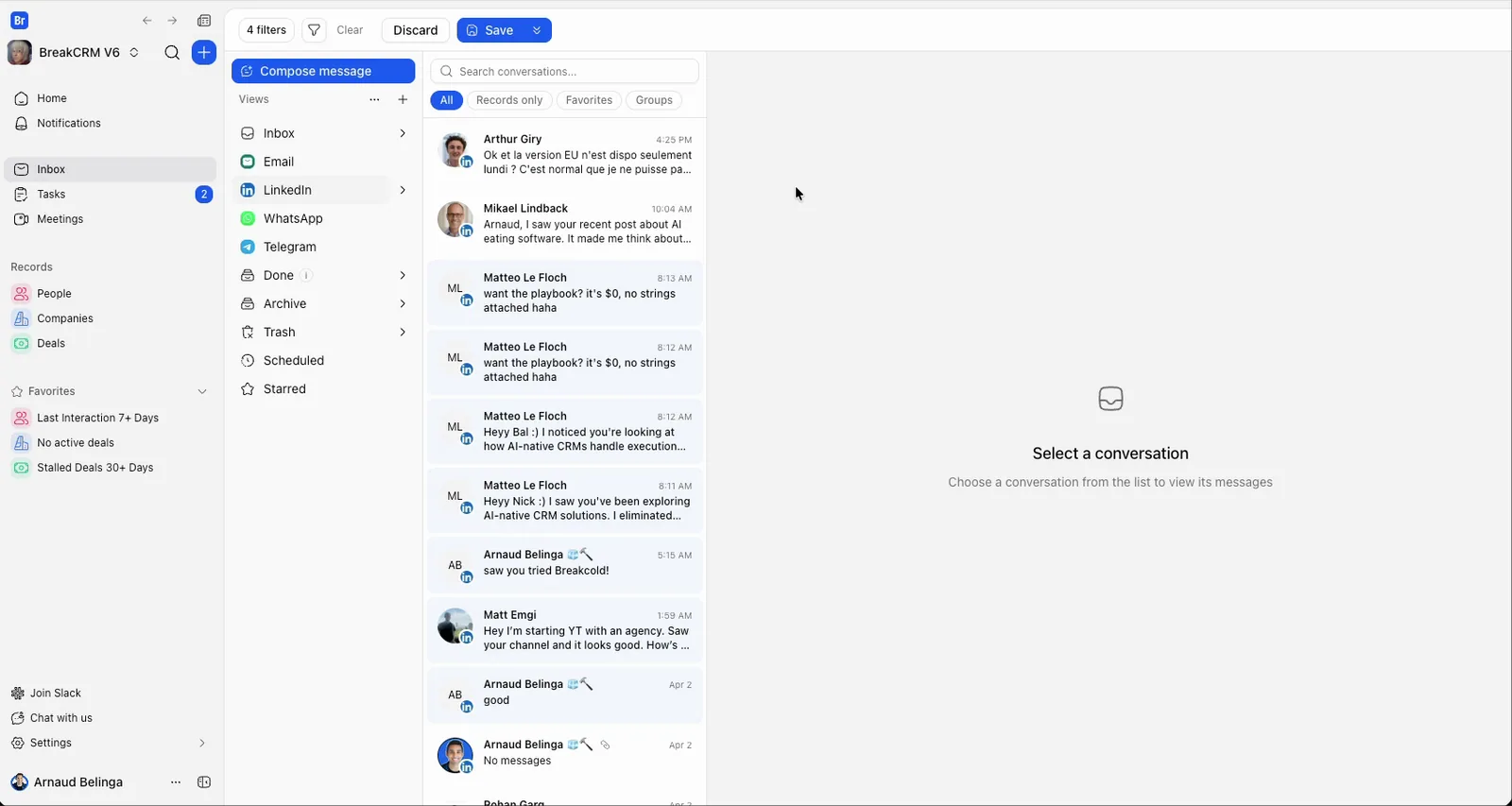Click the filter funnel icon

(314, 30)
